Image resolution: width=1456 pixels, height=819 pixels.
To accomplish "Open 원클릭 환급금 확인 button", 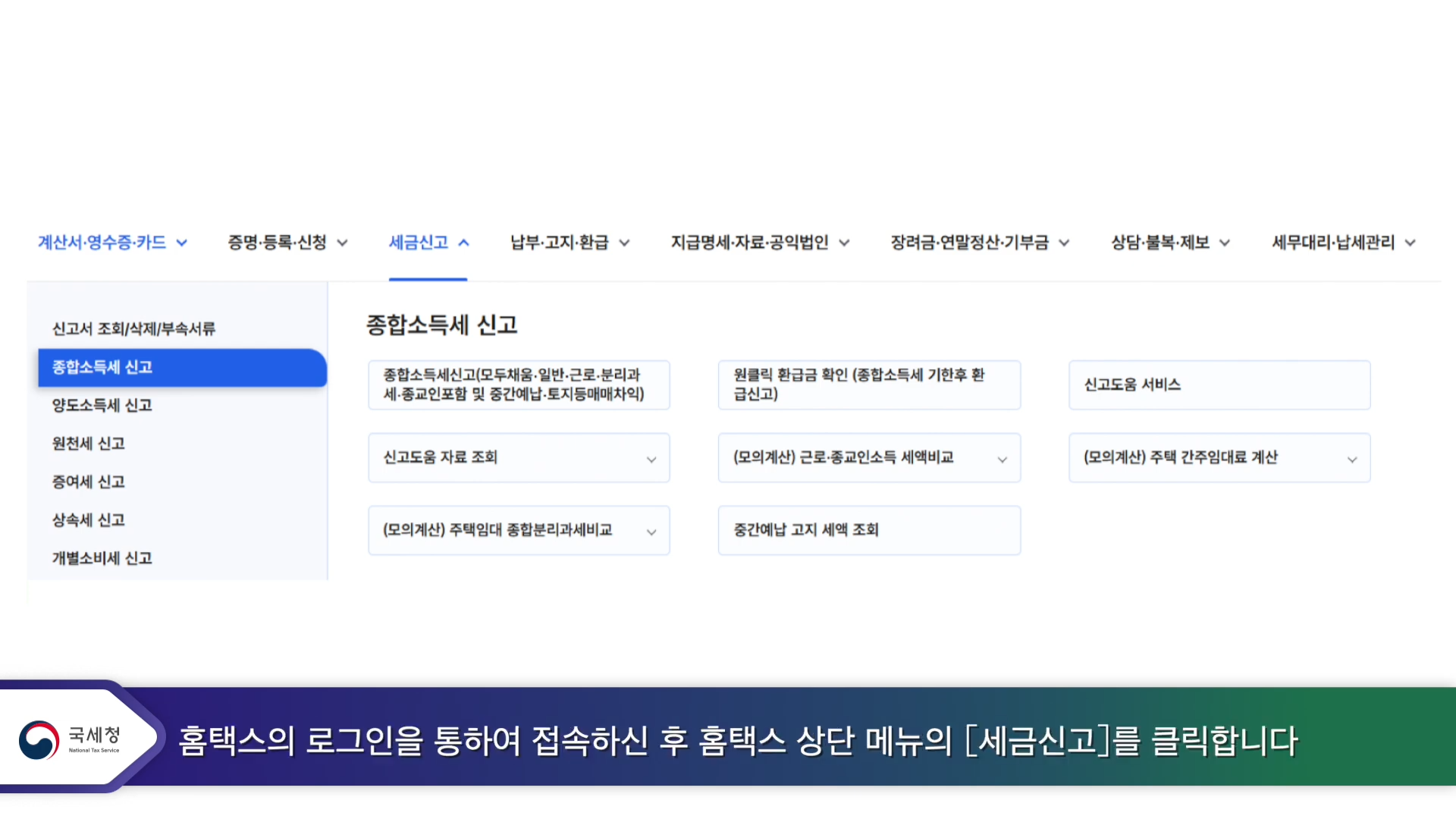I will tap(869, 385).
